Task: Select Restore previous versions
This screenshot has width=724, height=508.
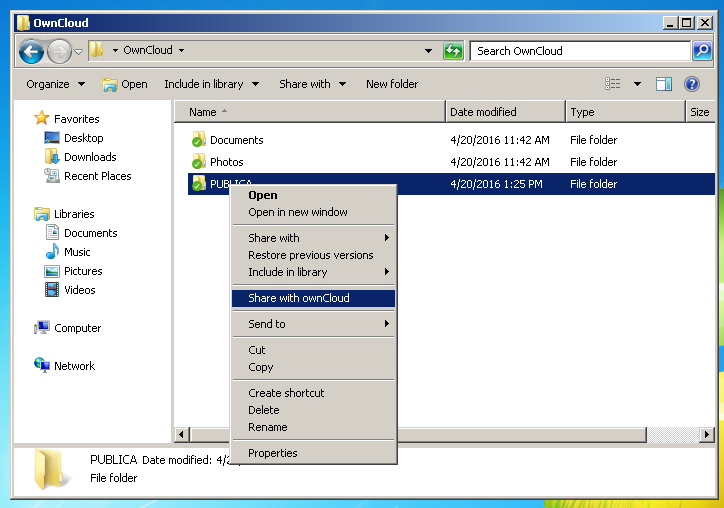Action: 314,255
